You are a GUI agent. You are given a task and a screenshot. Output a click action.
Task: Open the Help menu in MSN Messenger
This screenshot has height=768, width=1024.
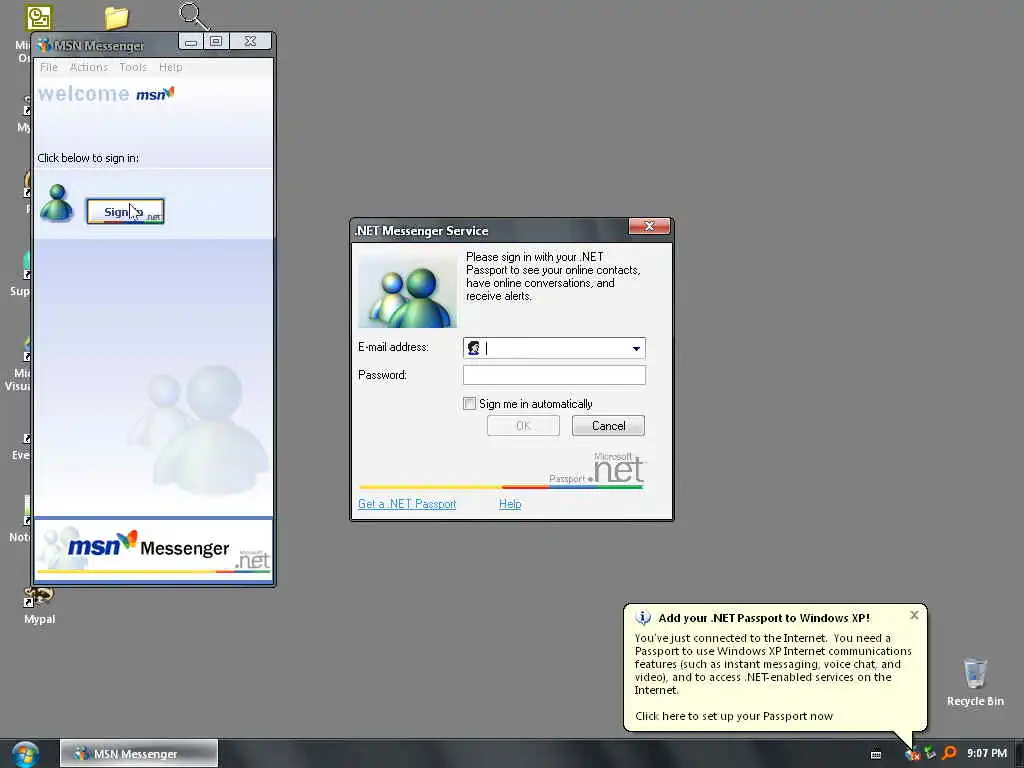[x=170, y=67]
